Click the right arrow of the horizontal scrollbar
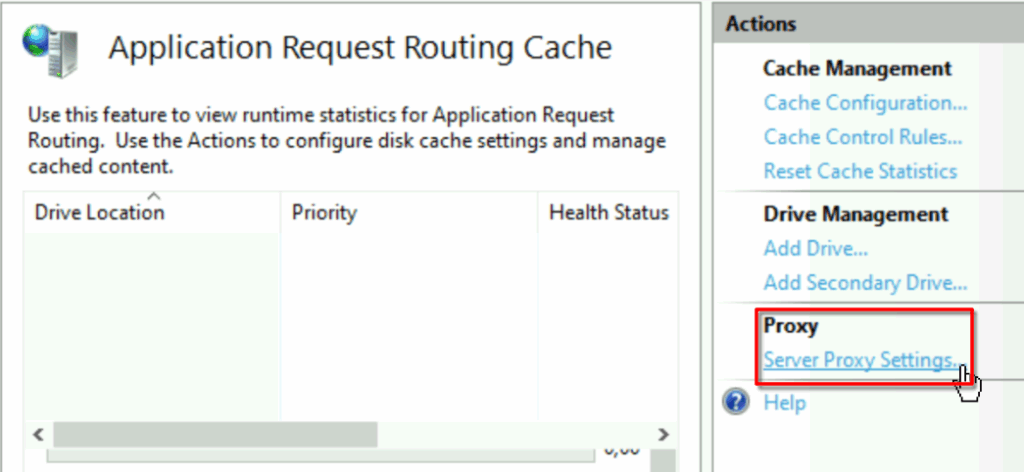Image resolution: width=1024 pixels, height=472 pixels. pyautogui.click(x=664, y=434)
